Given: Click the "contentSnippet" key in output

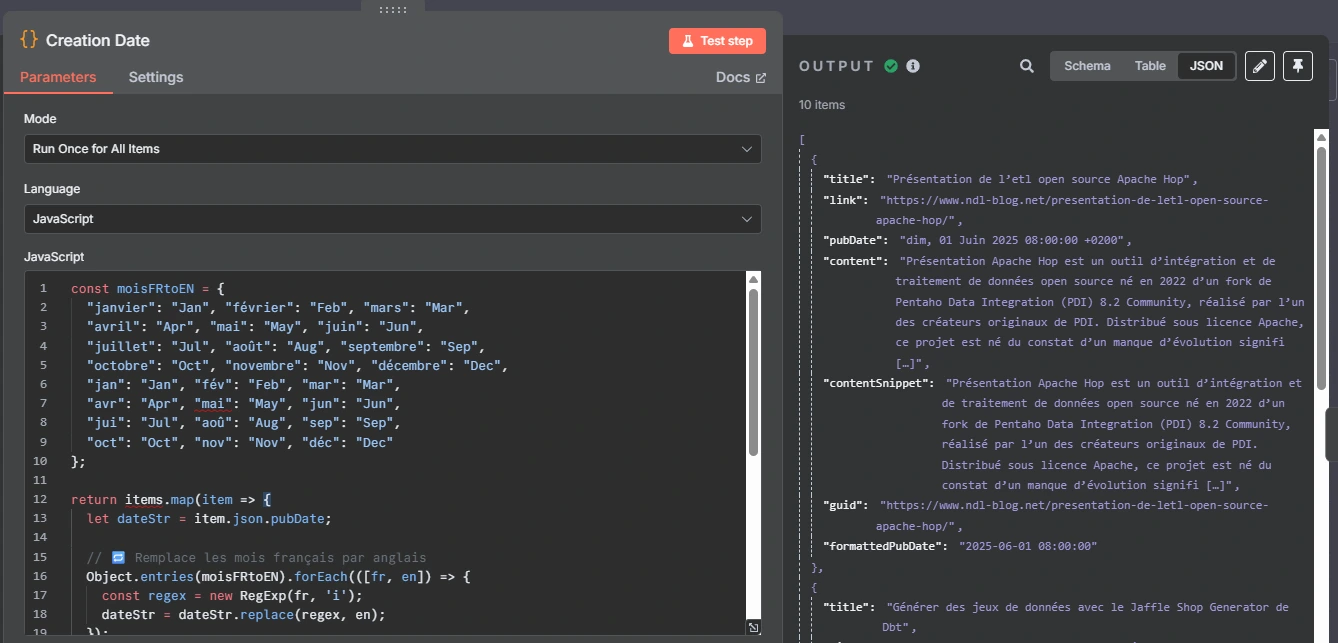Looking at the screenshot, I should tap(878, 383).
